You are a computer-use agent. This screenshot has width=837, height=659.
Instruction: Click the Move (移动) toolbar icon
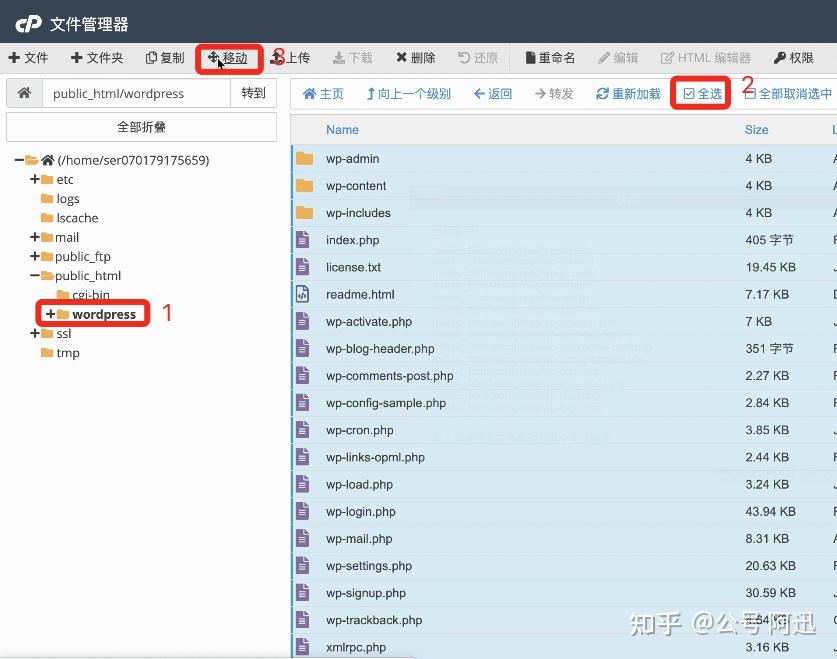coord(212,58)
